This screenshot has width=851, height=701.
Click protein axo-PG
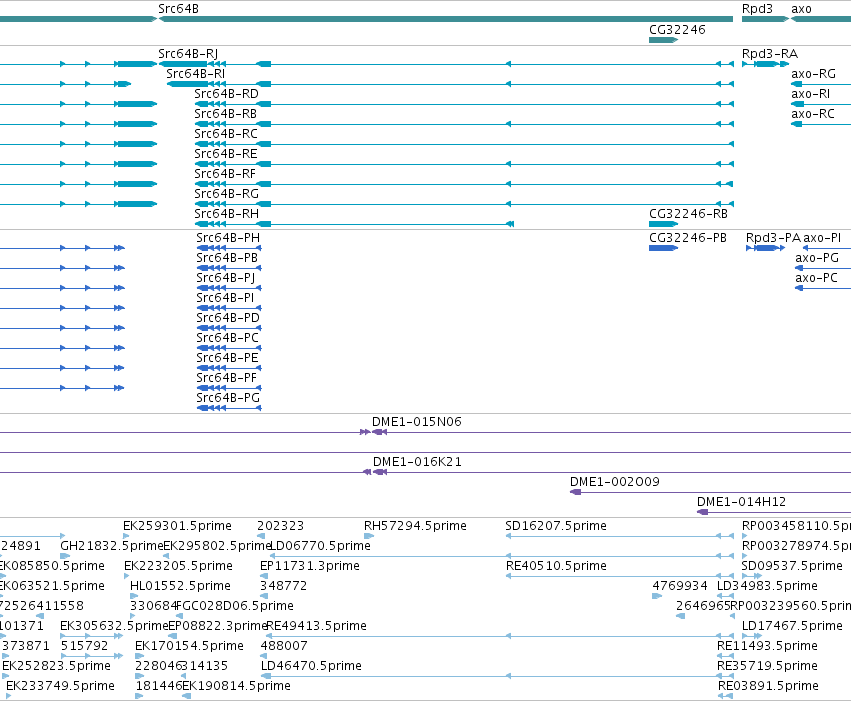pyautogui.click(x=816, y=258)
